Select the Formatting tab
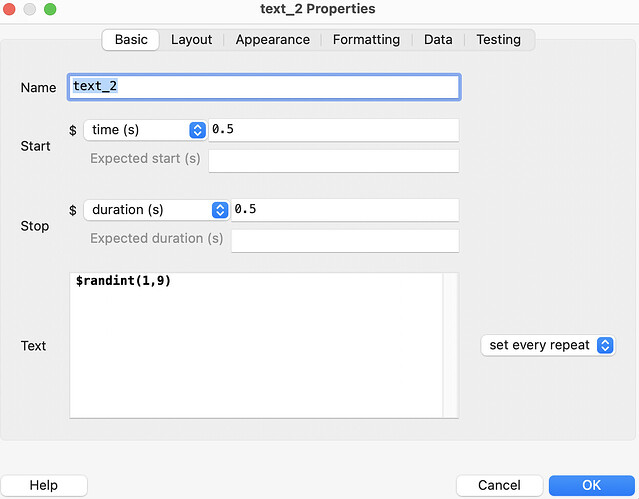This screenshot has height=499, width=639. pos(366,40)
